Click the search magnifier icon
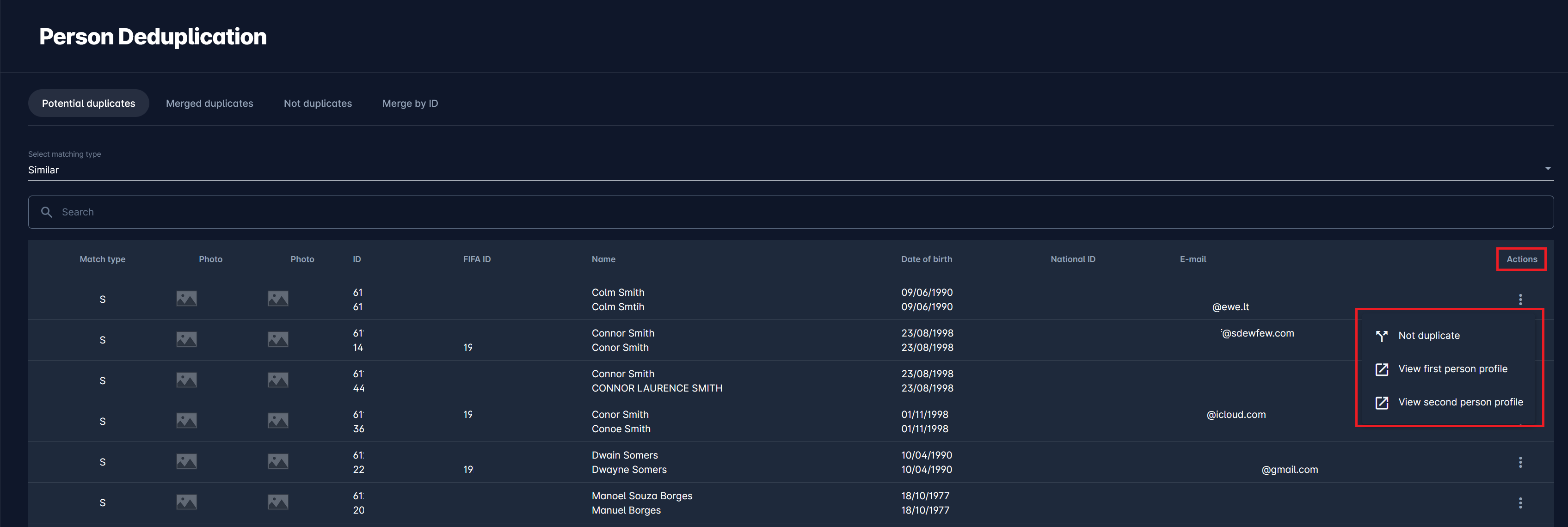Screen dimensions: 1568x527 point(46,212)
